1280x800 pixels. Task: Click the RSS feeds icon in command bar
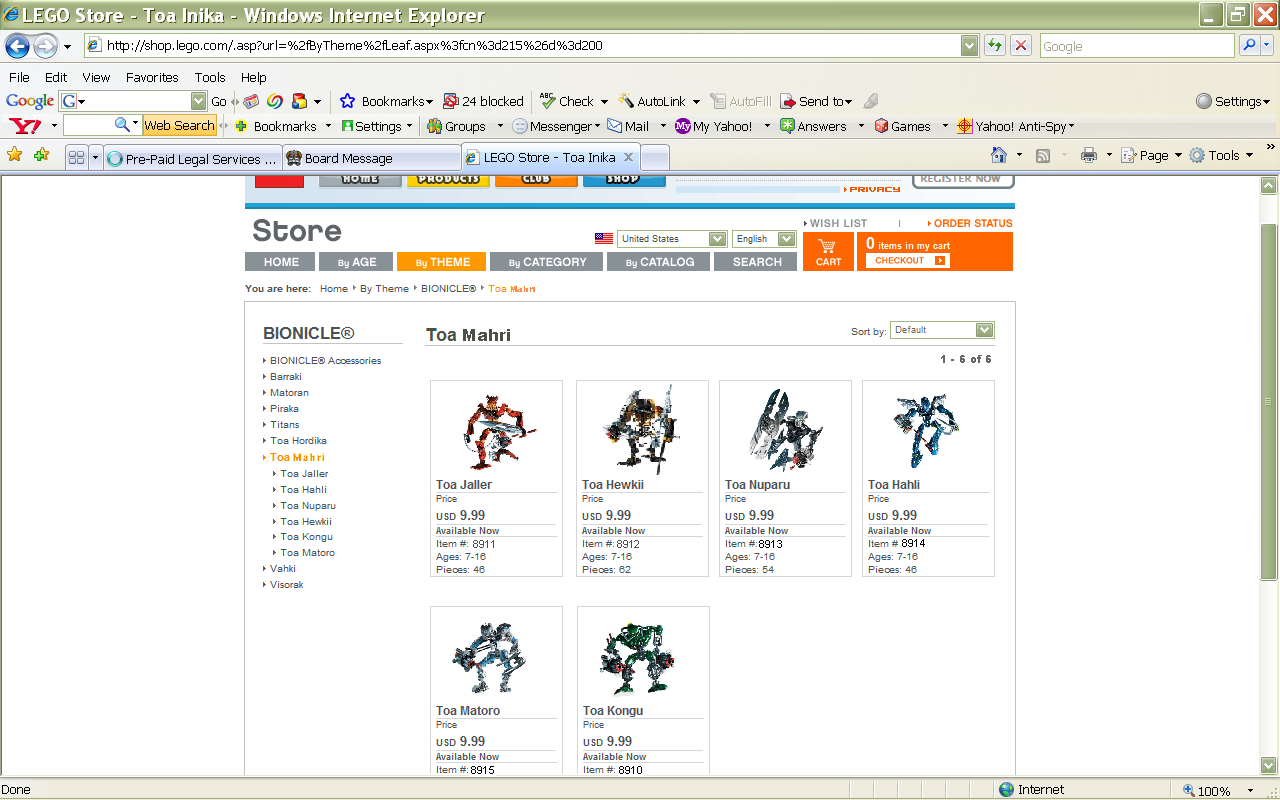1043,156
